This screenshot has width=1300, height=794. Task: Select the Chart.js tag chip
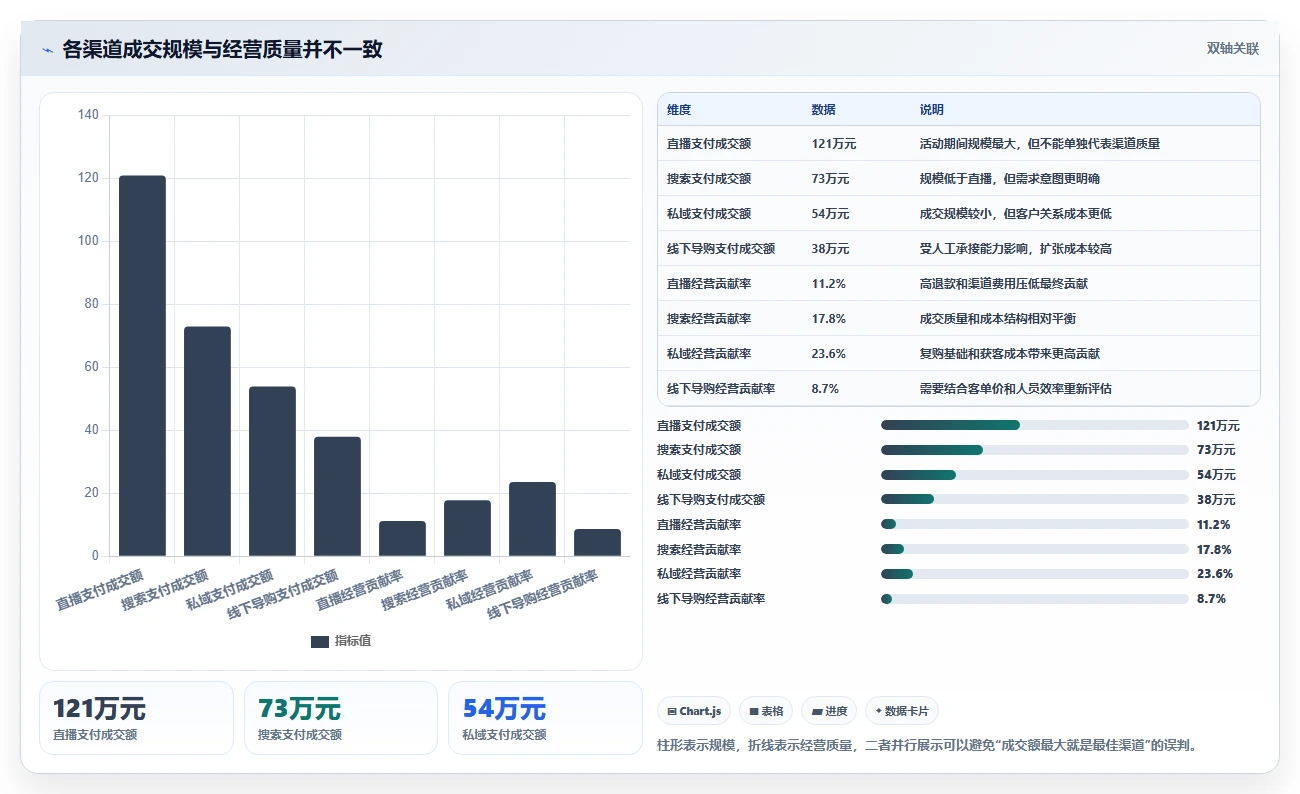pyautogui.click(x=694, y=711)
